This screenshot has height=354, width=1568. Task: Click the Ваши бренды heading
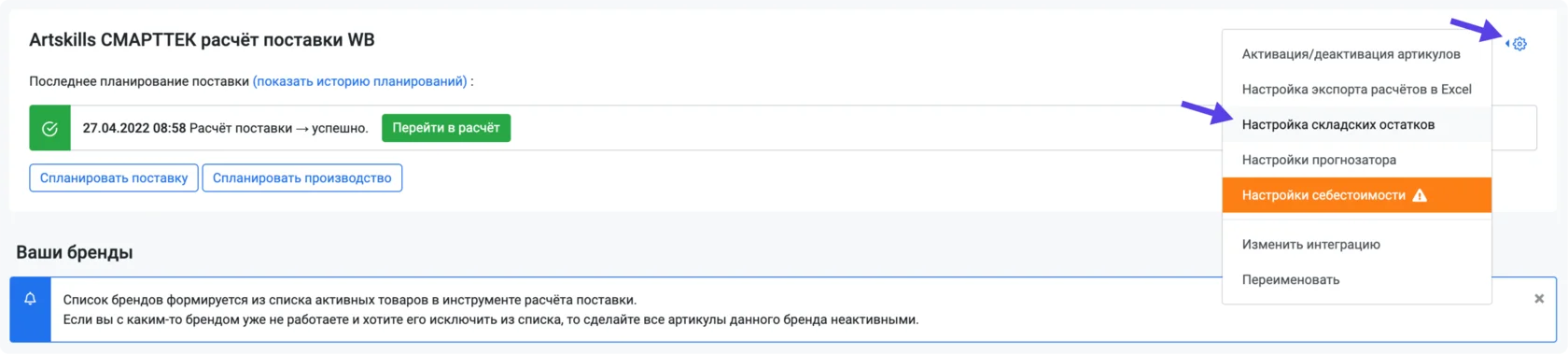click(x=75, y=252)
